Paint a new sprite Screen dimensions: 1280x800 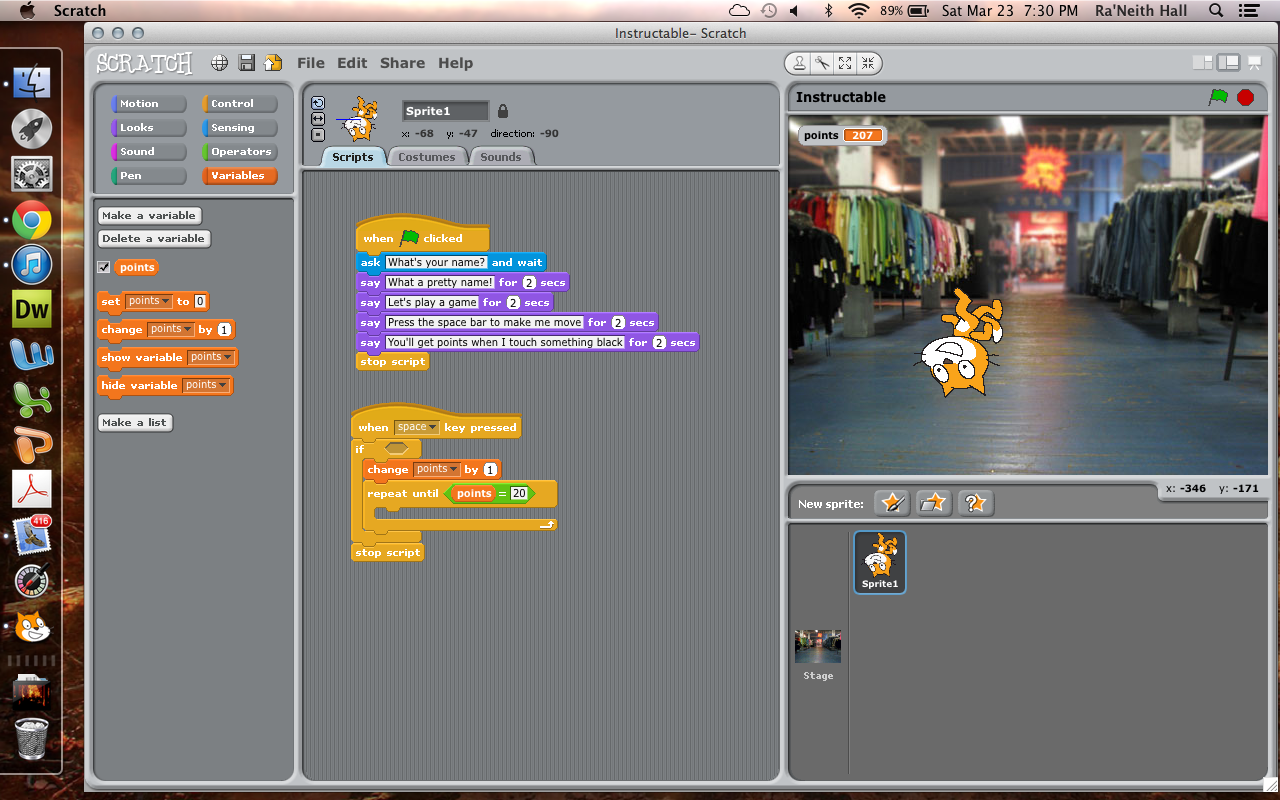click(892, 503)
